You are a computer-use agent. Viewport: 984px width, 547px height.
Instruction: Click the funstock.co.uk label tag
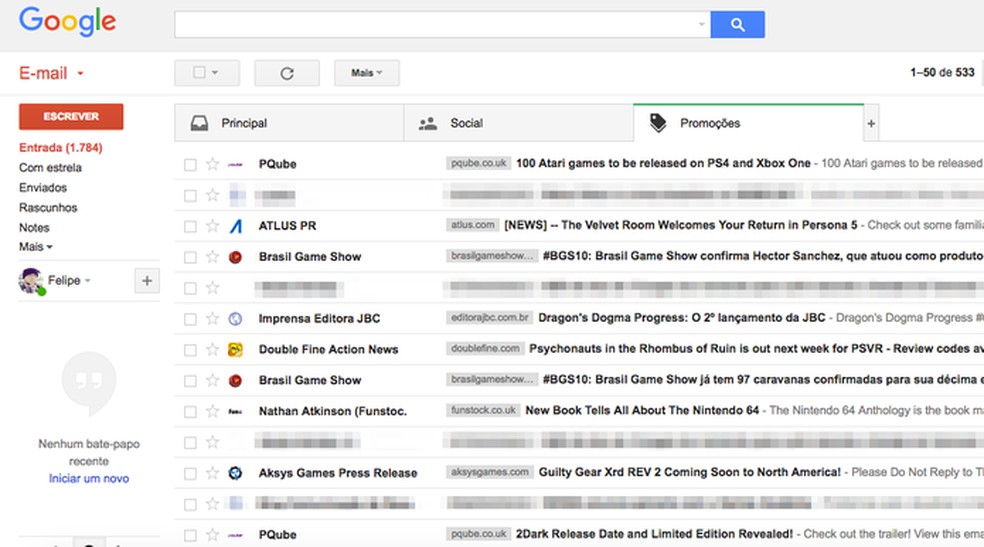[x=483, y=410]
